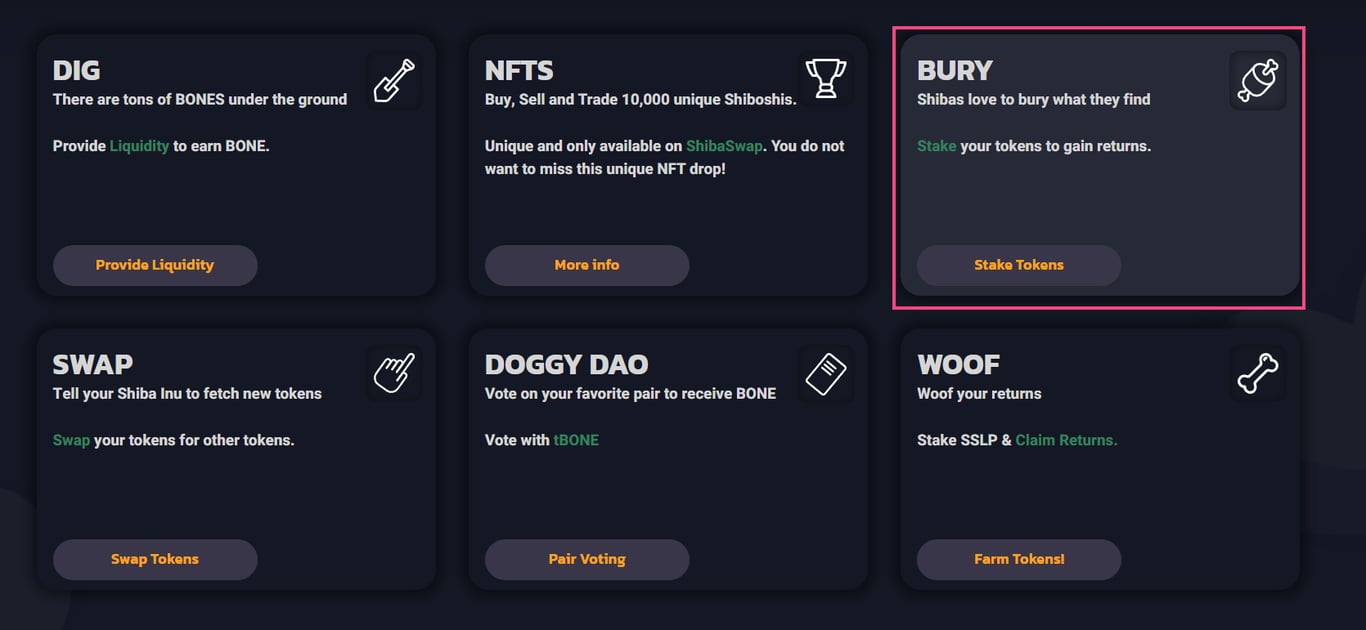Click the NFTS trophy icon

825,79
